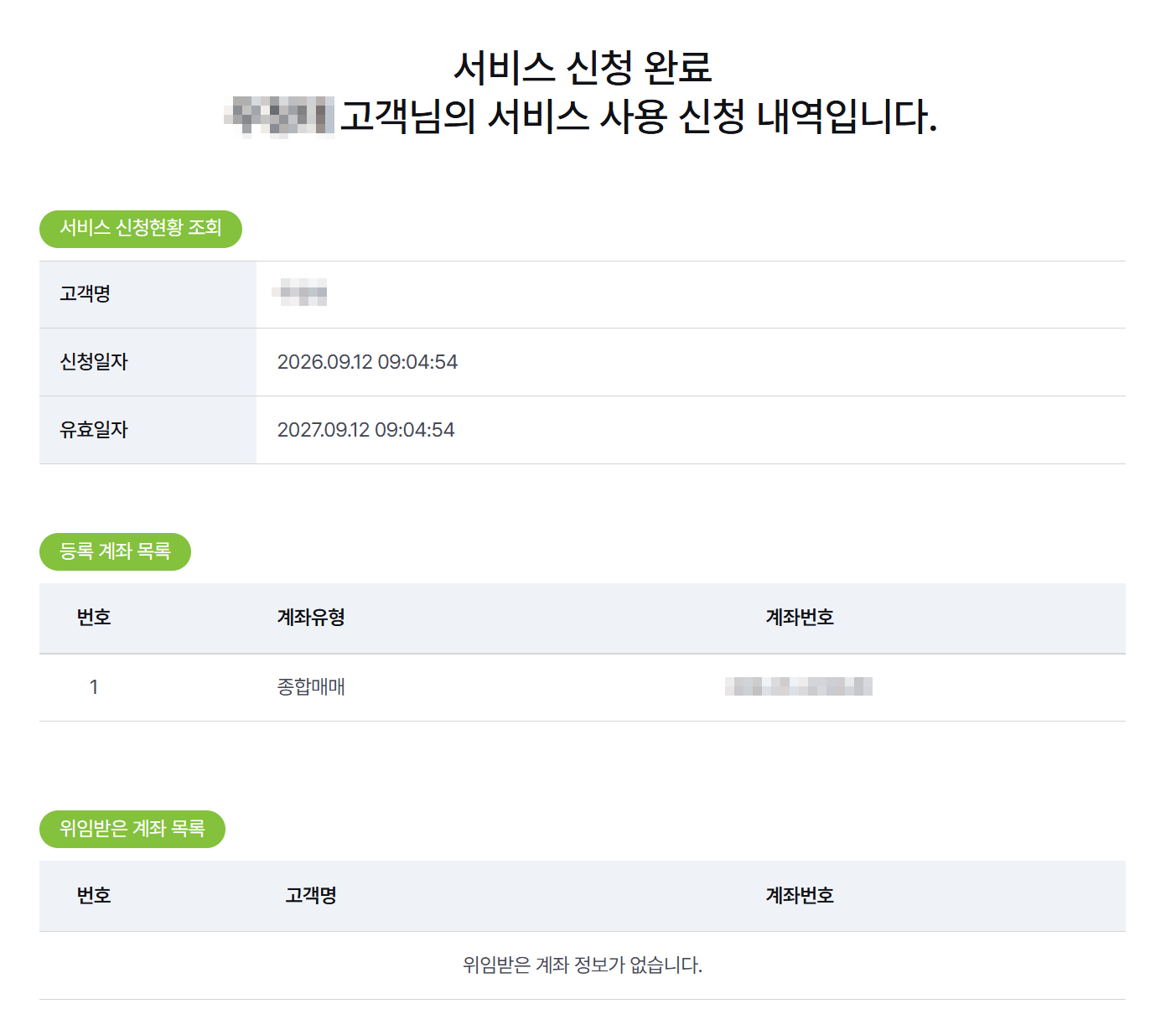Select the 2026.09.12 09:04:54 application date
Image resolution: width=1176 pixels, height=1035 pixels.
(x=367, y=362)
